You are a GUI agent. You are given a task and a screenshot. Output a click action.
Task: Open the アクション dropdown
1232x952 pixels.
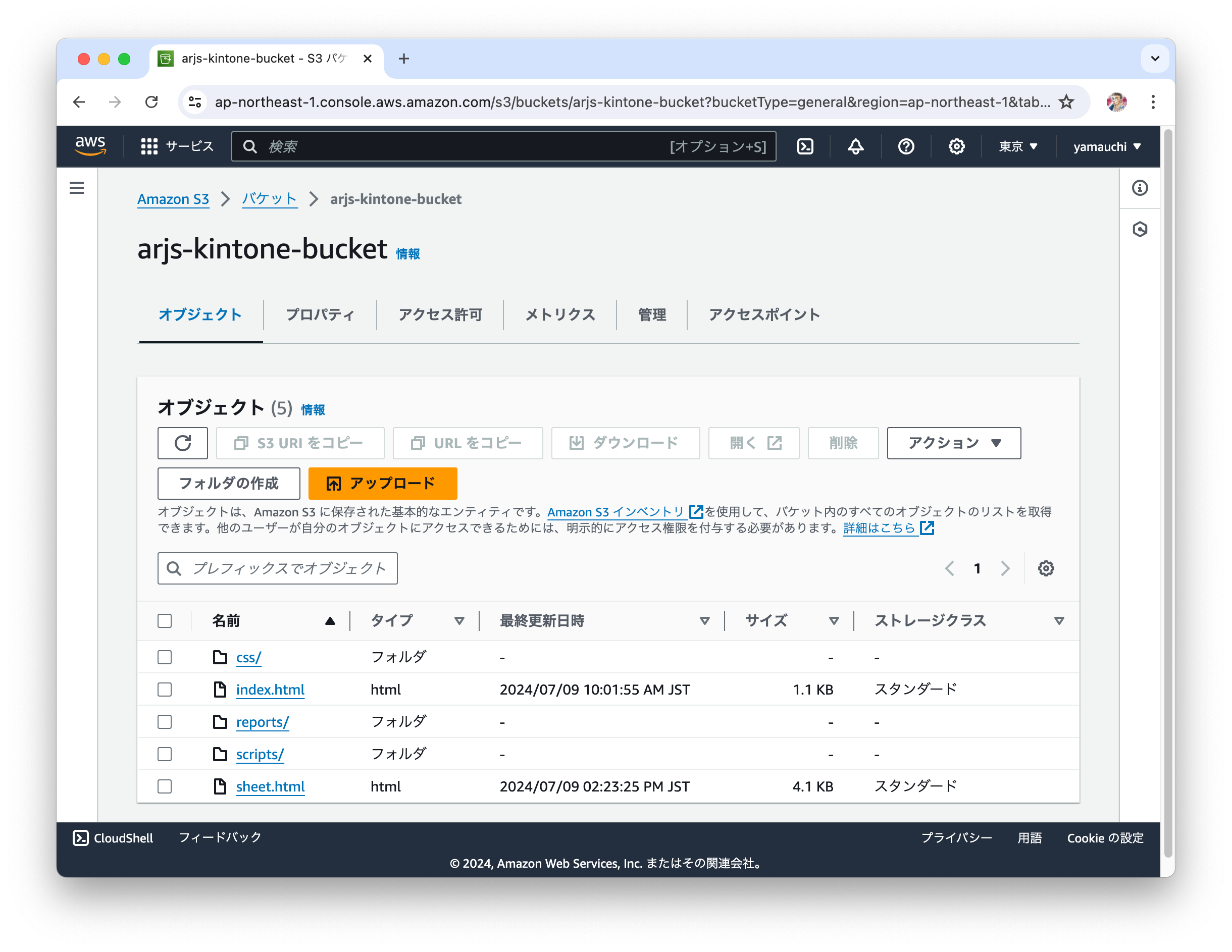point(953,443)
